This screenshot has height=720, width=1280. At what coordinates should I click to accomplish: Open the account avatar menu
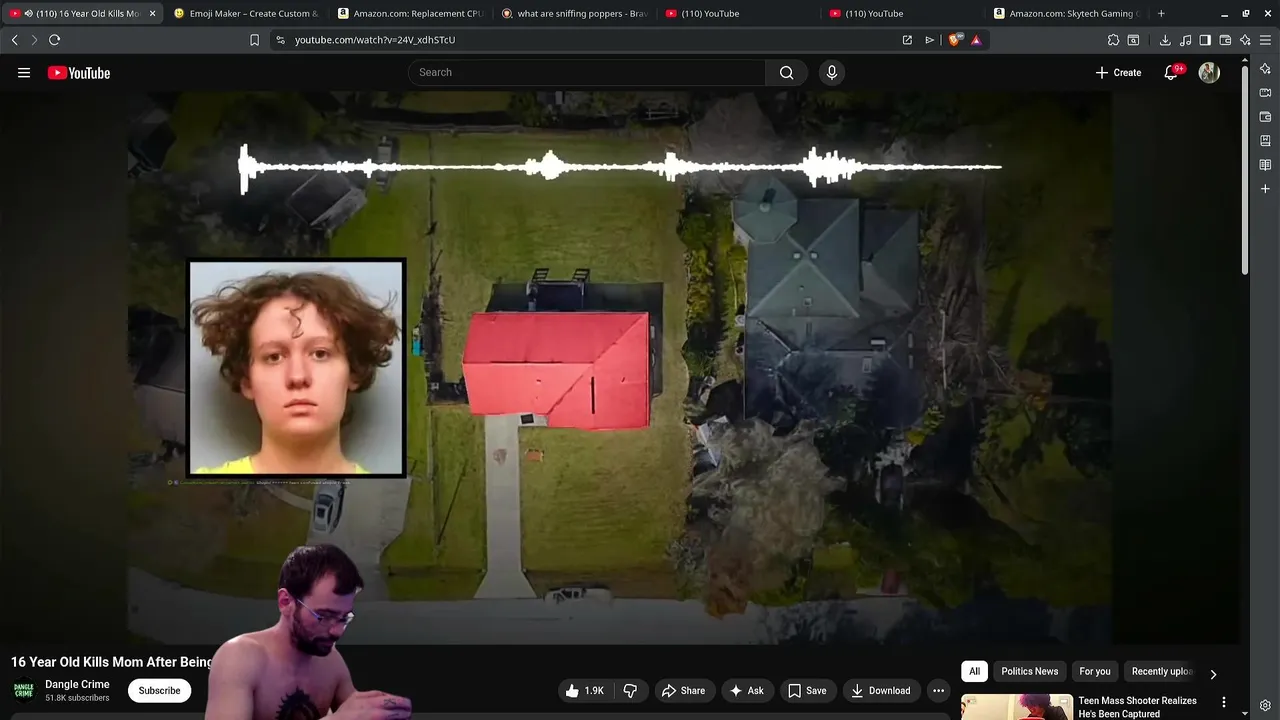point(1209,72)
